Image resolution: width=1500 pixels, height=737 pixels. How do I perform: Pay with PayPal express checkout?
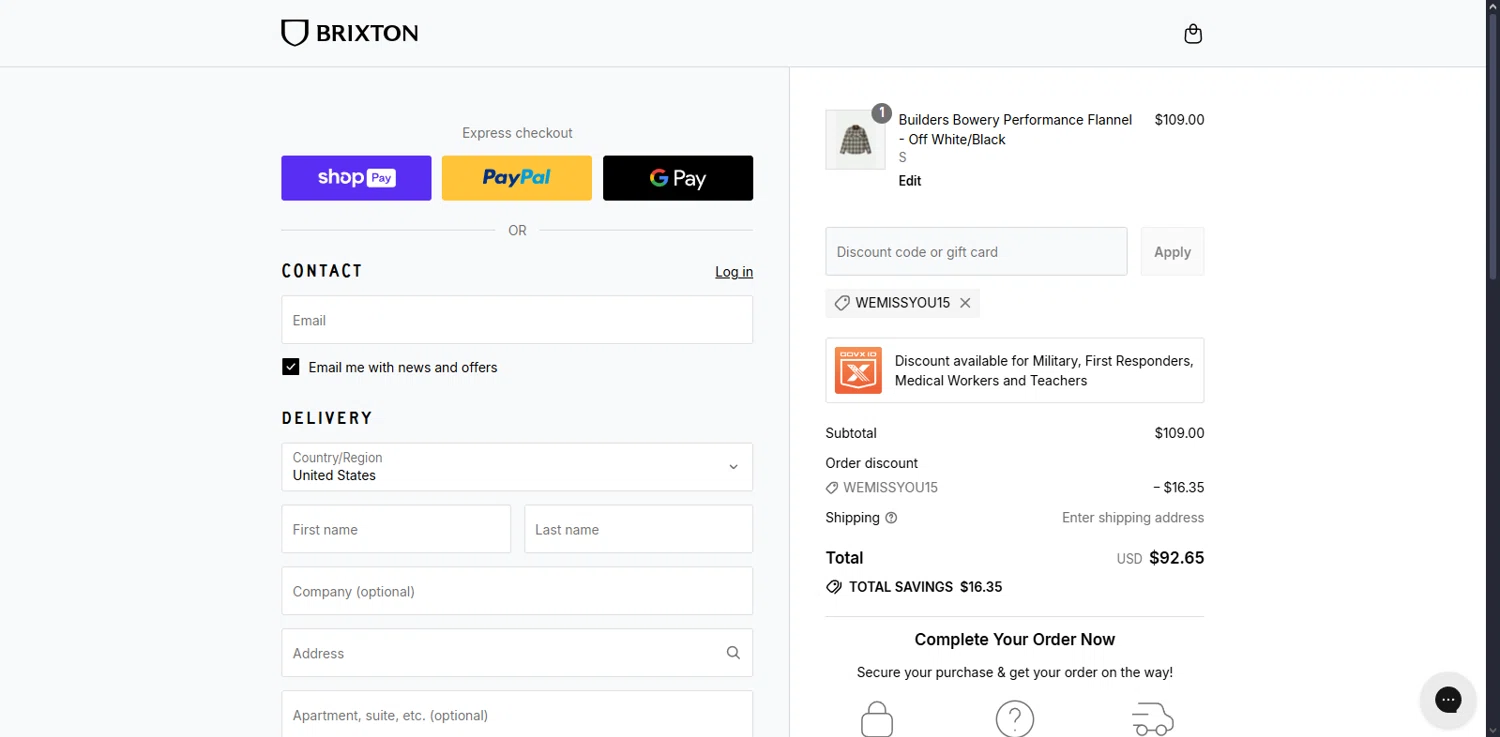point(517,178)
